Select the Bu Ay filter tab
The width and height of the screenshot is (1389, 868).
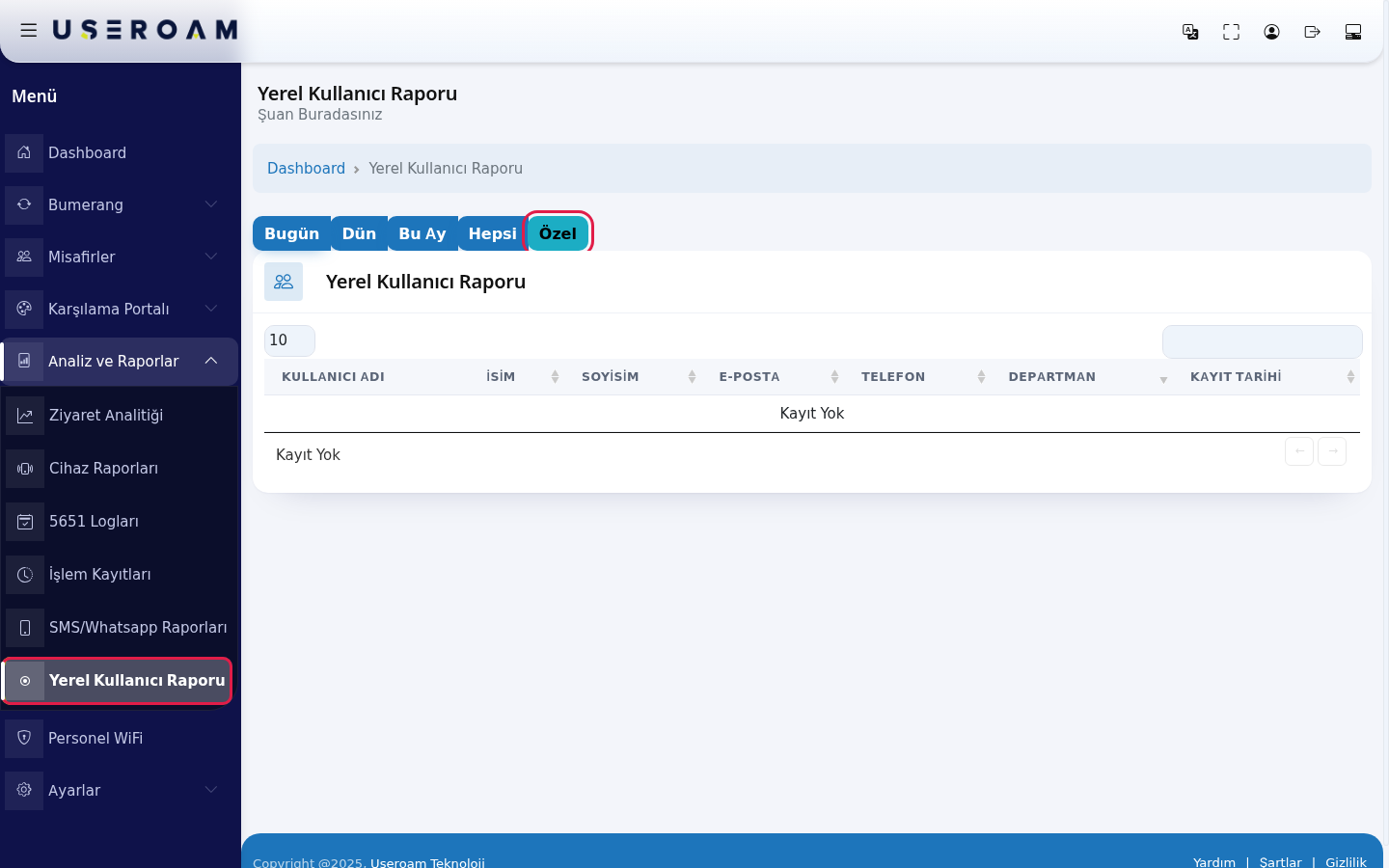[x=422, y=233]
